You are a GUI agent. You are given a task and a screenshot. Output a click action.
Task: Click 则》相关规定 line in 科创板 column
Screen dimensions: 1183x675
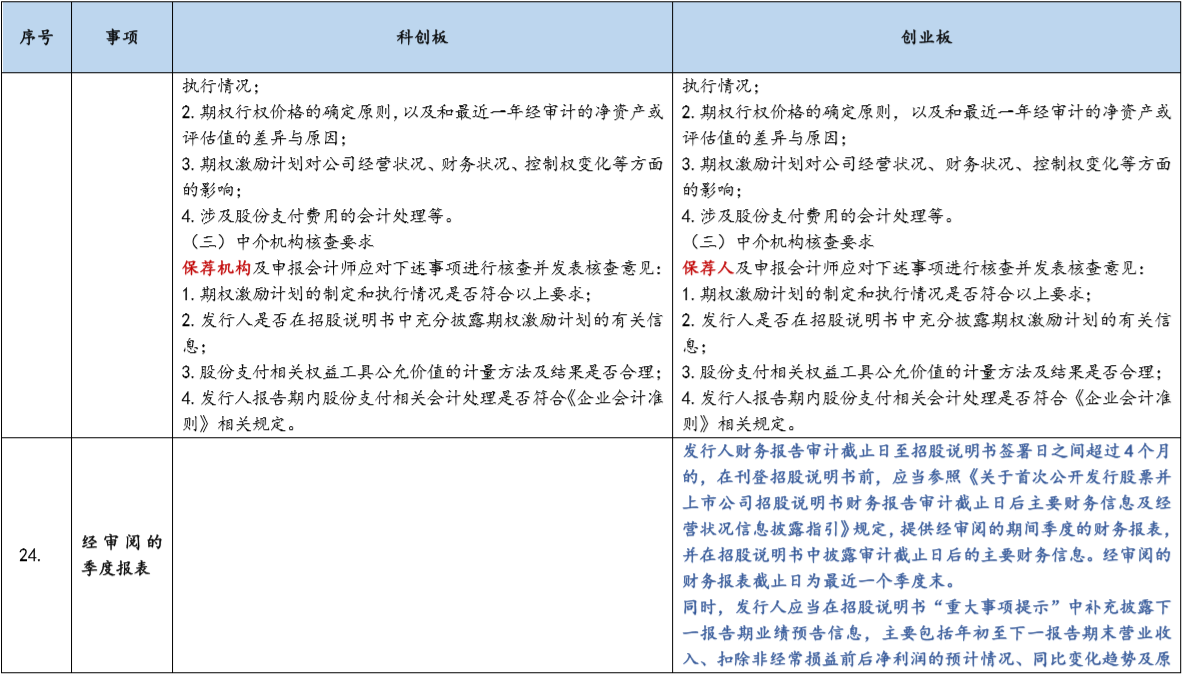click(x=238, y=424)
